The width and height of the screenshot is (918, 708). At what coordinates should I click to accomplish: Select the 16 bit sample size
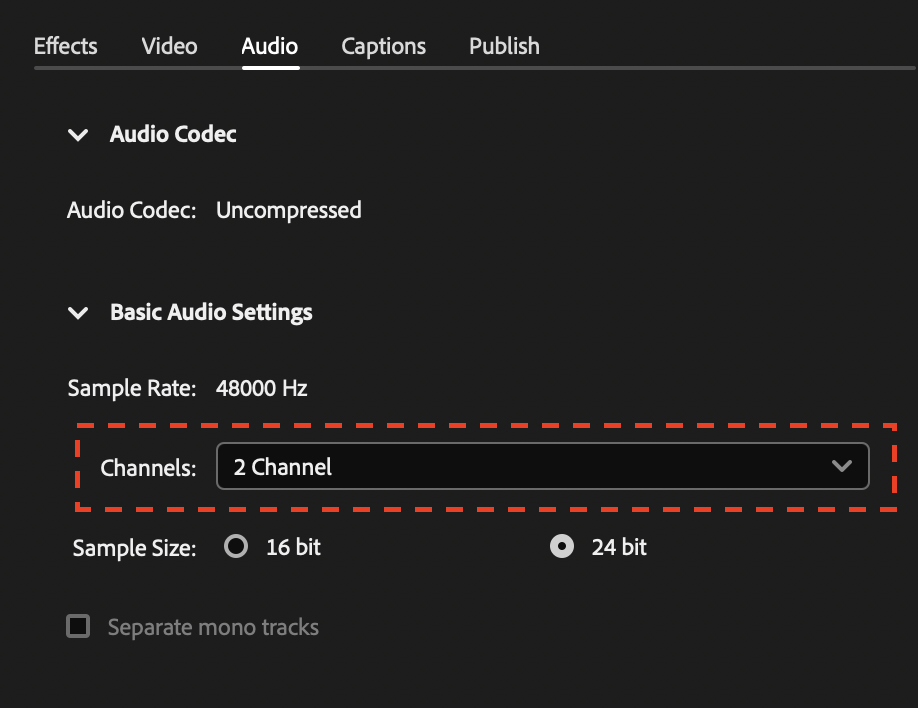[236, 546]
